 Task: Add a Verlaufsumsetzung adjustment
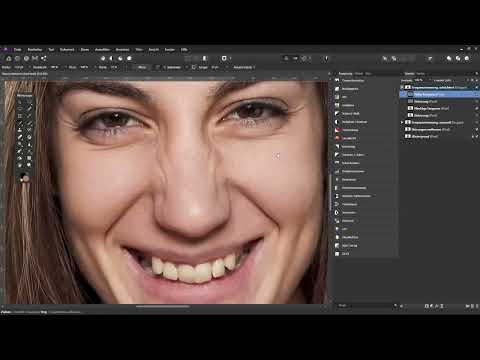[x=365, y=188]
